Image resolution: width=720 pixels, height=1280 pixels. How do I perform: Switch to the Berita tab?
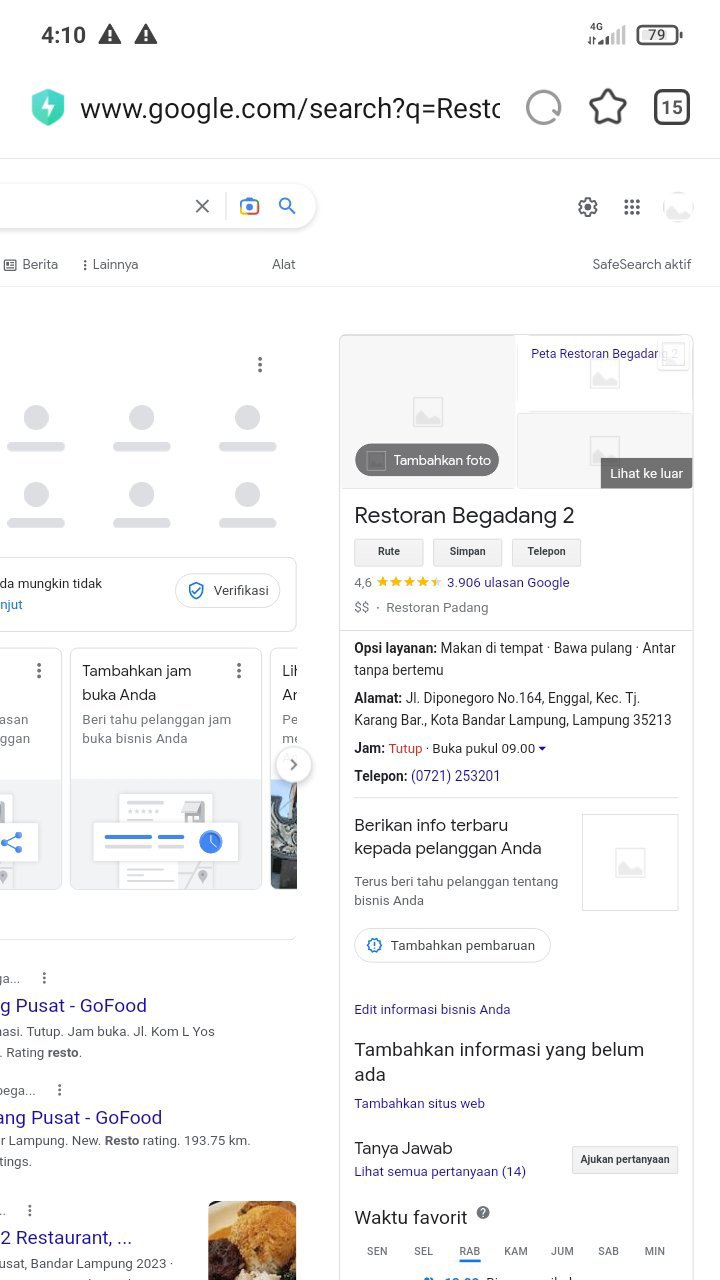(31, 265)
